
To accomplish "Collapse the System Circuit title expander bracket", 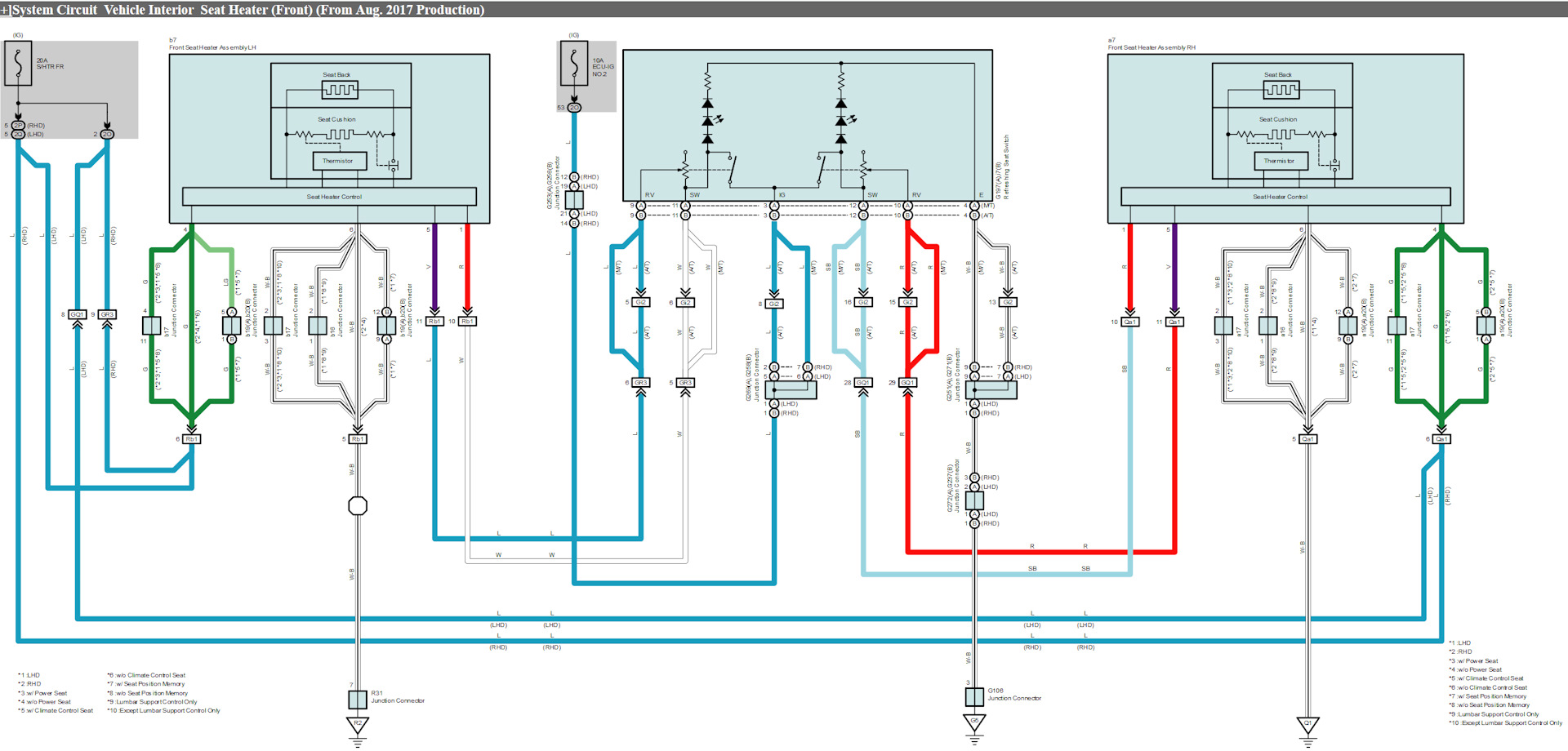I will coord(6,10).
